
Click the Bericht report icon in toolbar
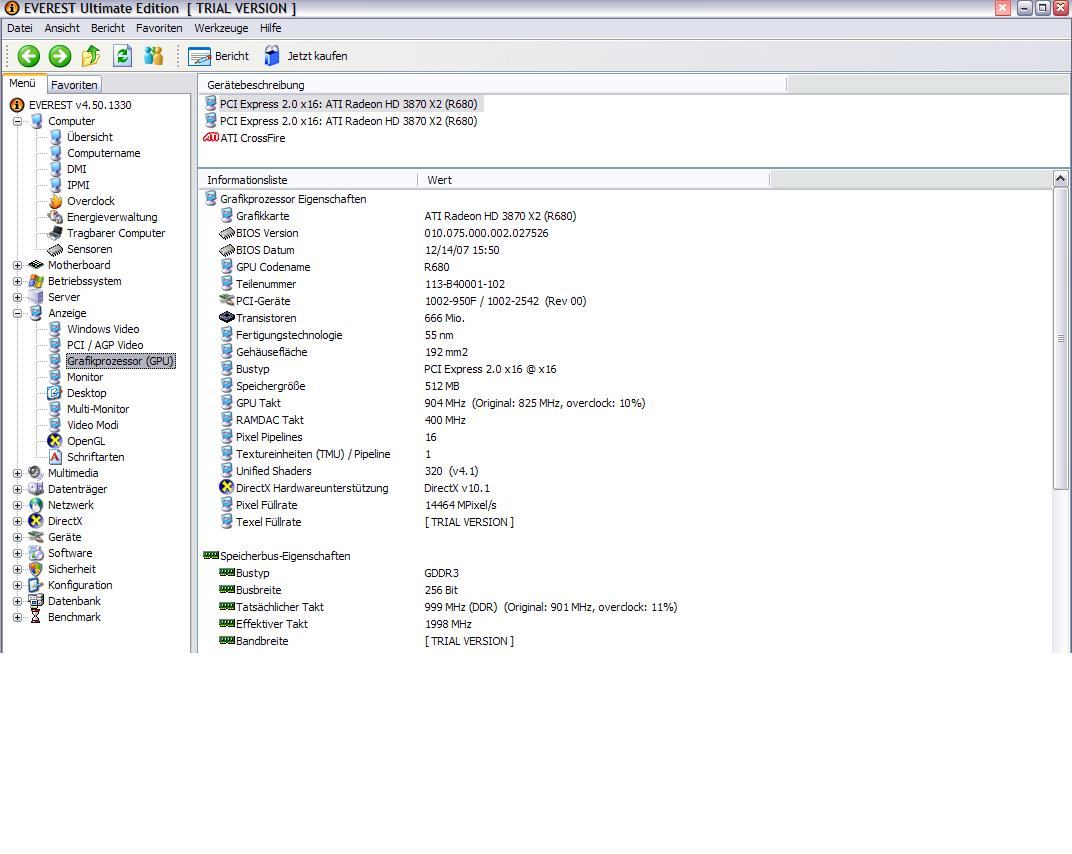(x=199, y=57)
